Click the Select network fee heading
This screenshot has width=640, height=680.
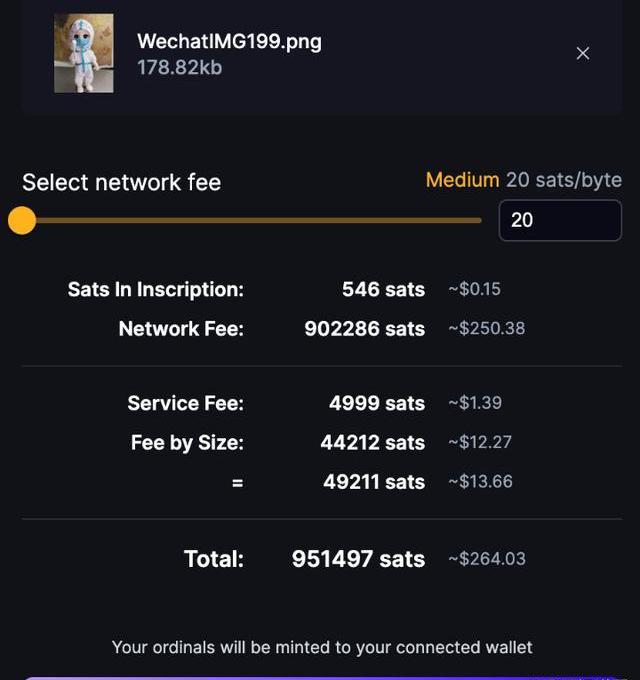121,182
